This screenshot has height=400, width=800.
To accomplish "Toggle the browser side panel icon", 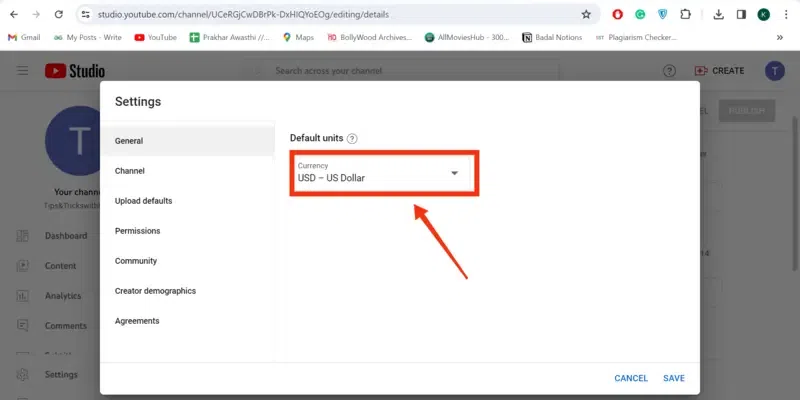I will [x=741, y=14].
